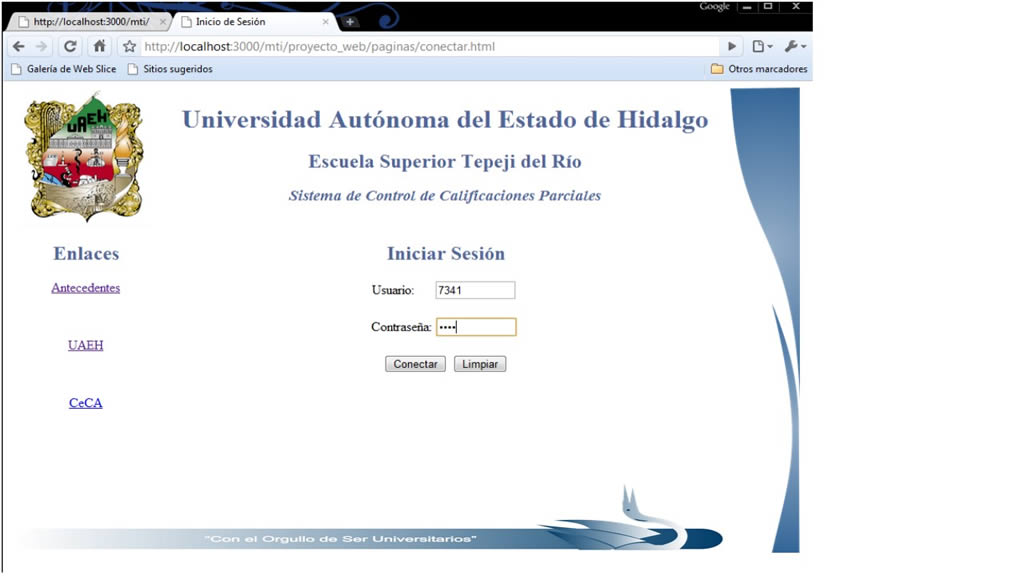1024x576 pixels.
Task: Clear the form with 'Limpiar'
Action: point(480,364)
